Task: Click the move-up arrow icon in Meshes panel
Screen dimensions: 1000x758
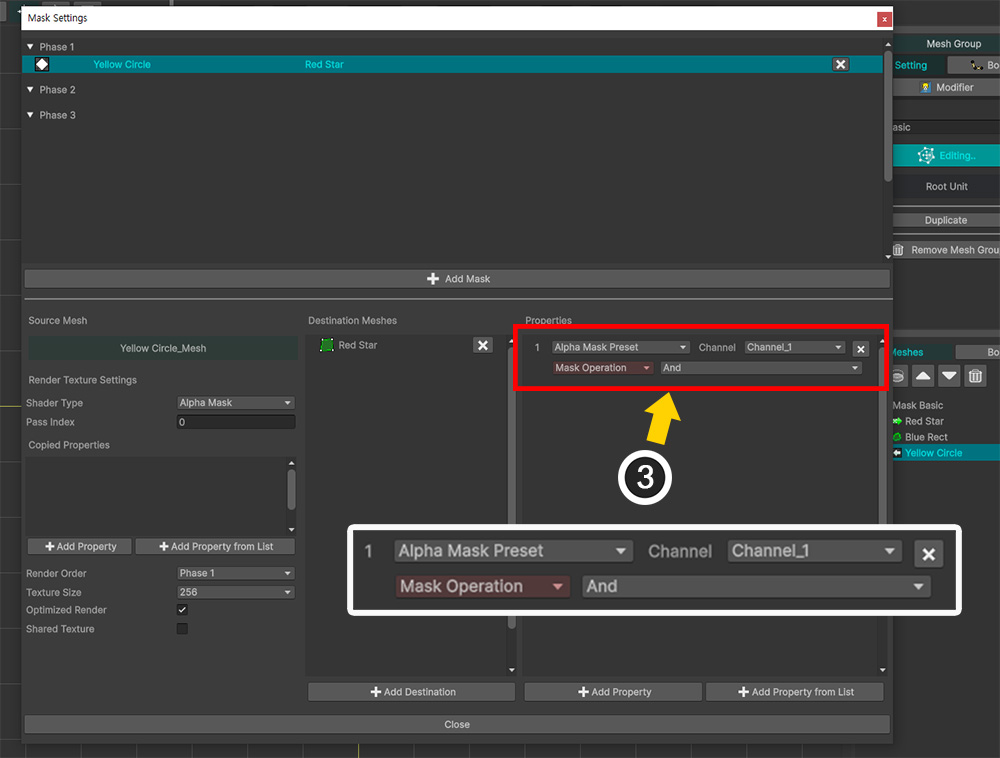Action: coord(923,376)
